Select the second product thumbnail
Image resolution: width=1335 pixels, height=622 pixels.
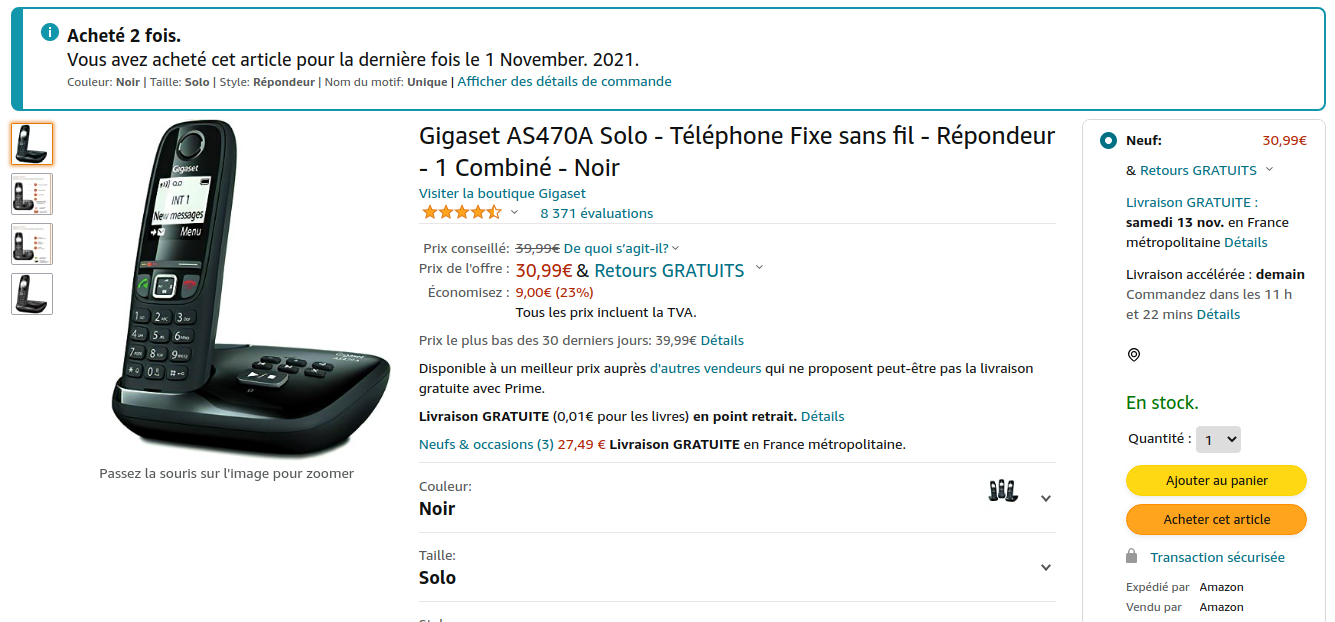point(32,194)
